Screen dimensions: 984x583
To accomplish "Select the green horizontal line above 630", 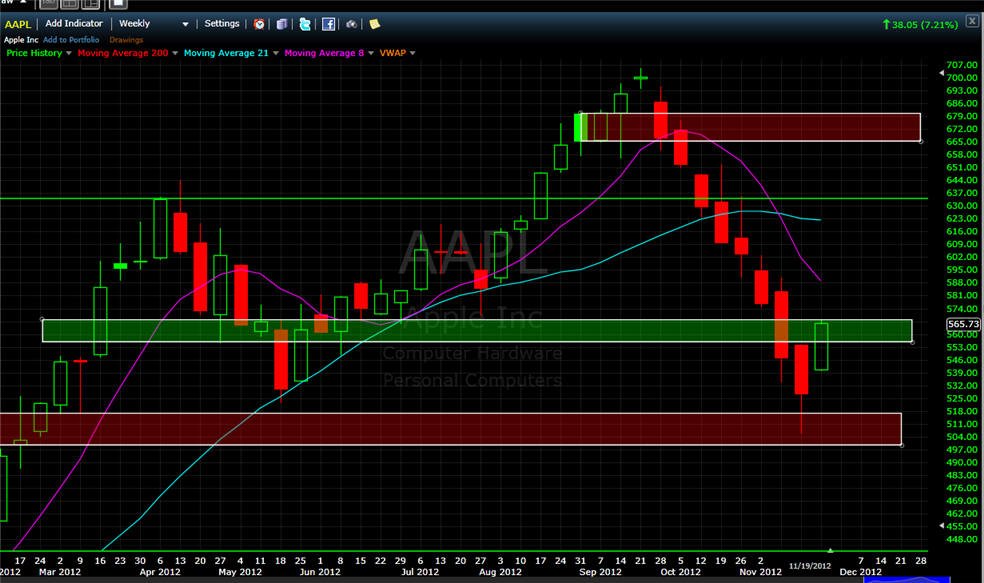I will [464, 198].
